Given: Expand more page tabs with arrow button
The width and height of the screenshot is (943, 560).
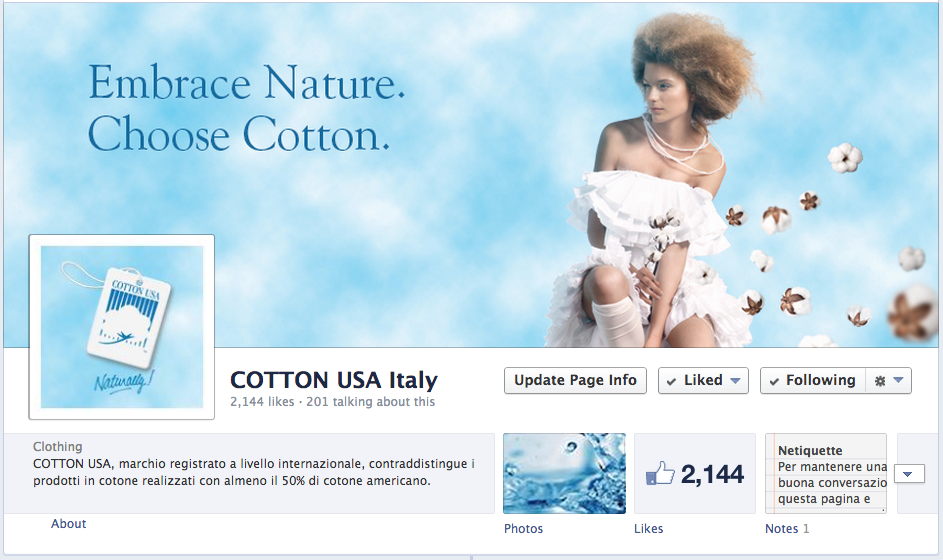Looking at the screenshot, I should pos(909,474).
